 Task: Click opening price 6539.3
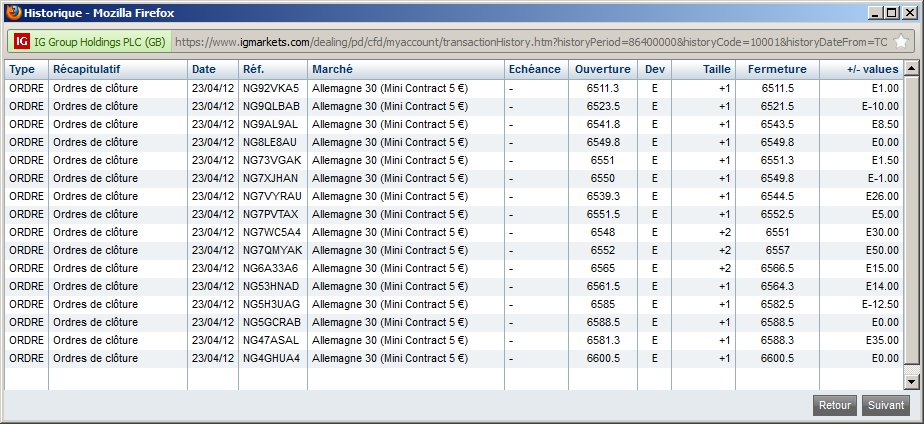(603, 196)
